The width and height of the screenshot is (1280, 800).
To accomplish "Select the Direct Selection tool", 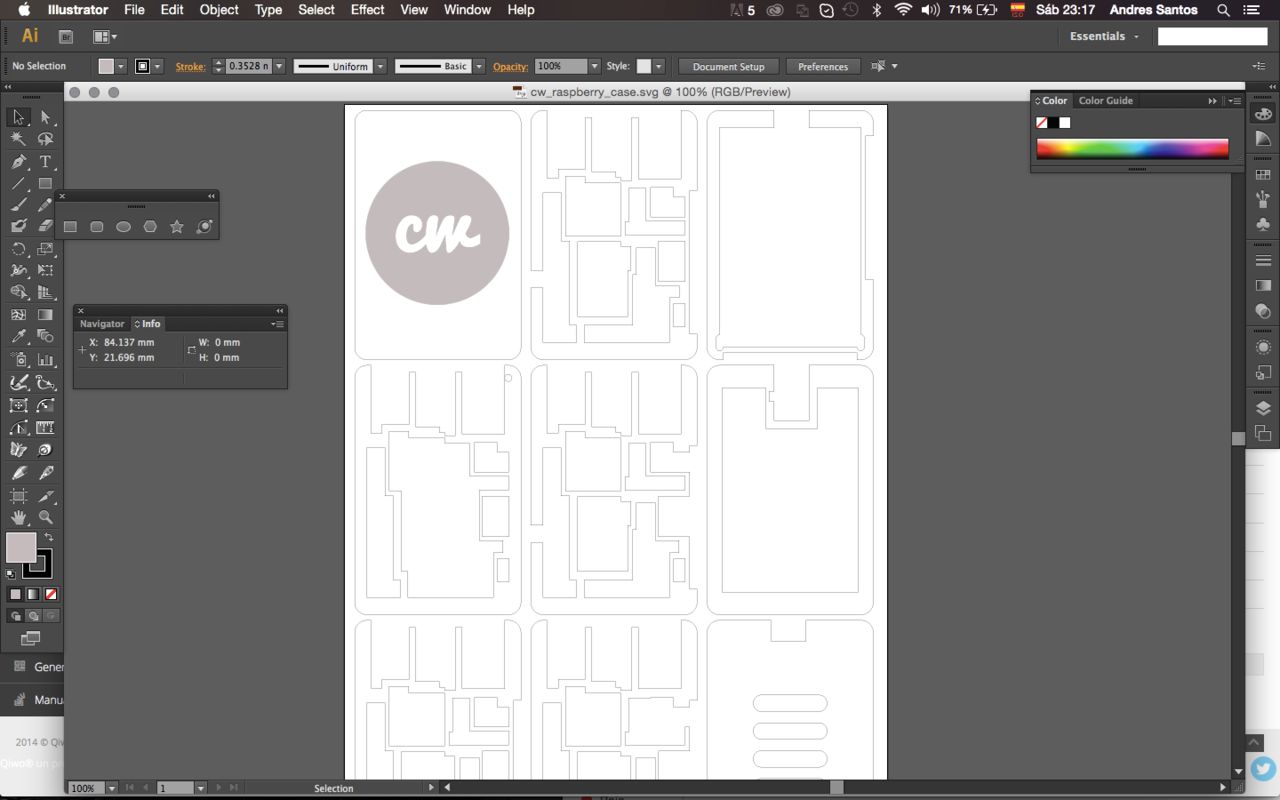I will [45, 117].
